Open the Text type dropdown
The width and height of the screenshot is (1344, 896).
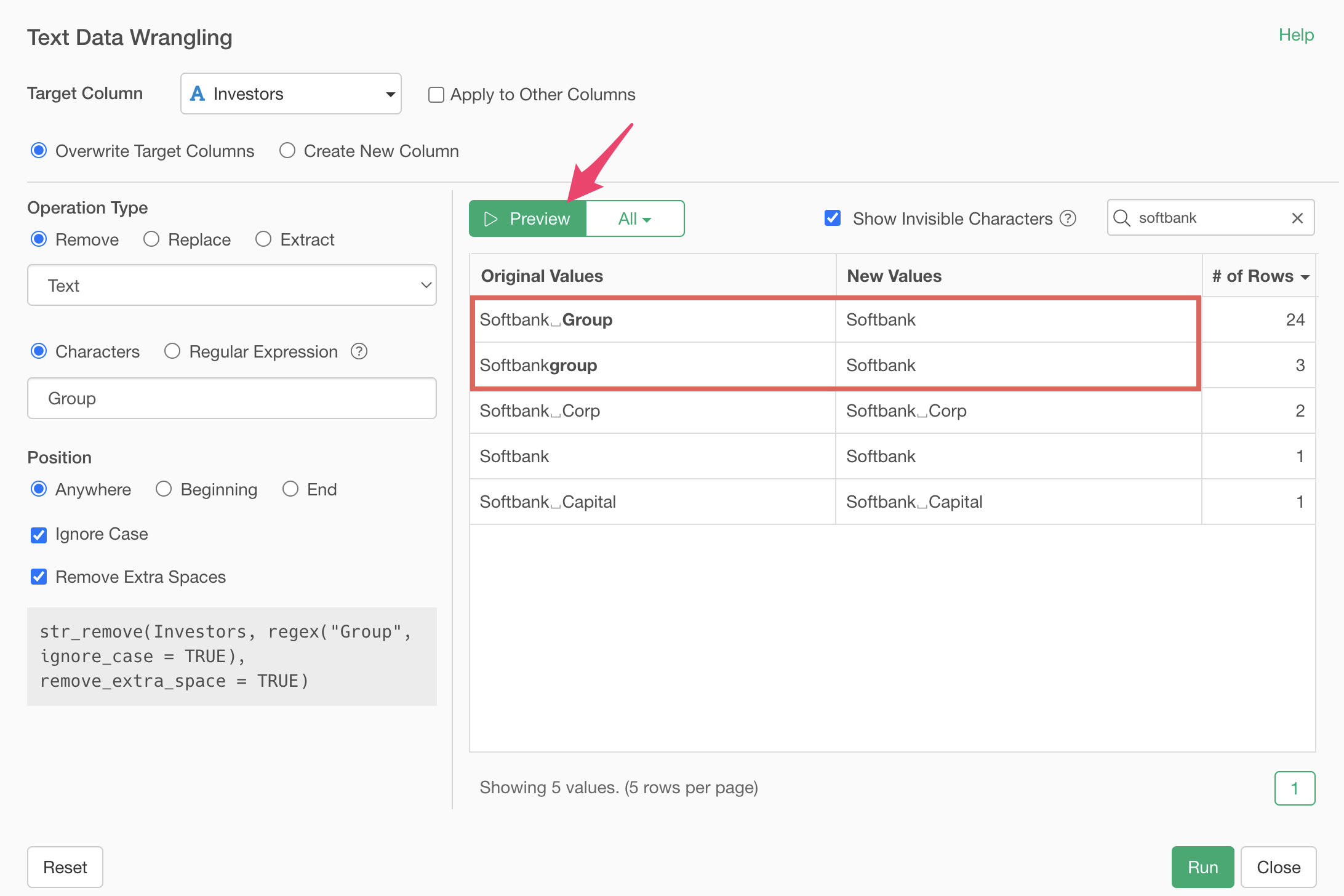click(232, 286)
